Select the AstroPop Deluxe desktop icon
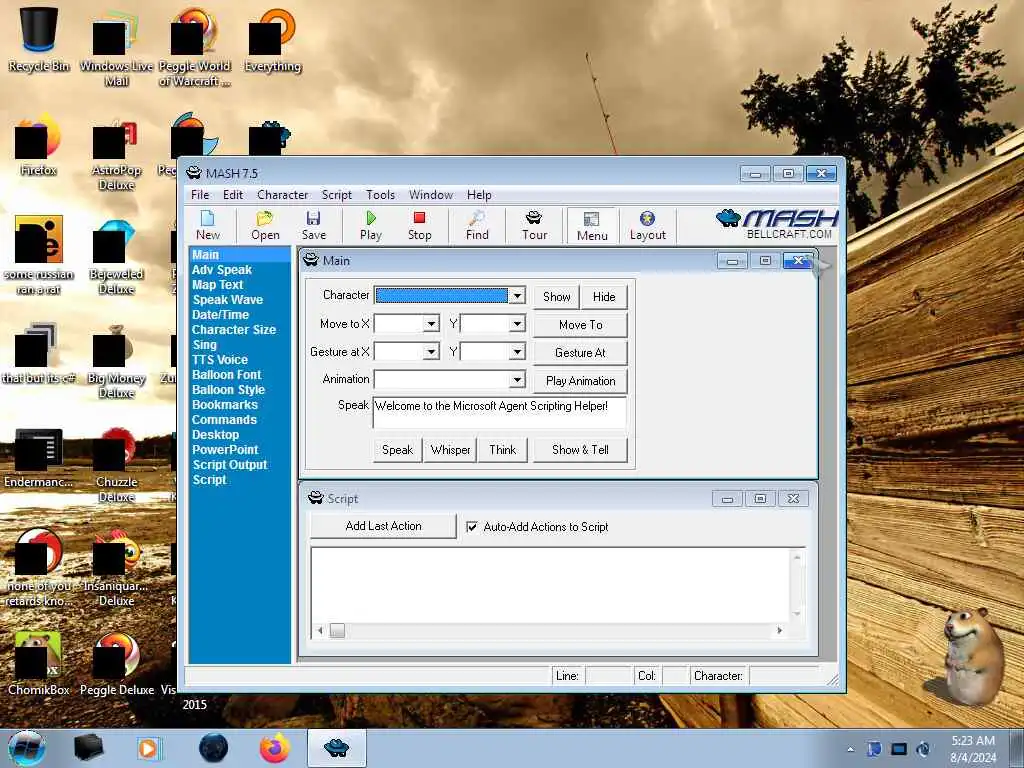The width and height of the screenshot is (1024, 768). pyautogui.click(x=116, y=153)
